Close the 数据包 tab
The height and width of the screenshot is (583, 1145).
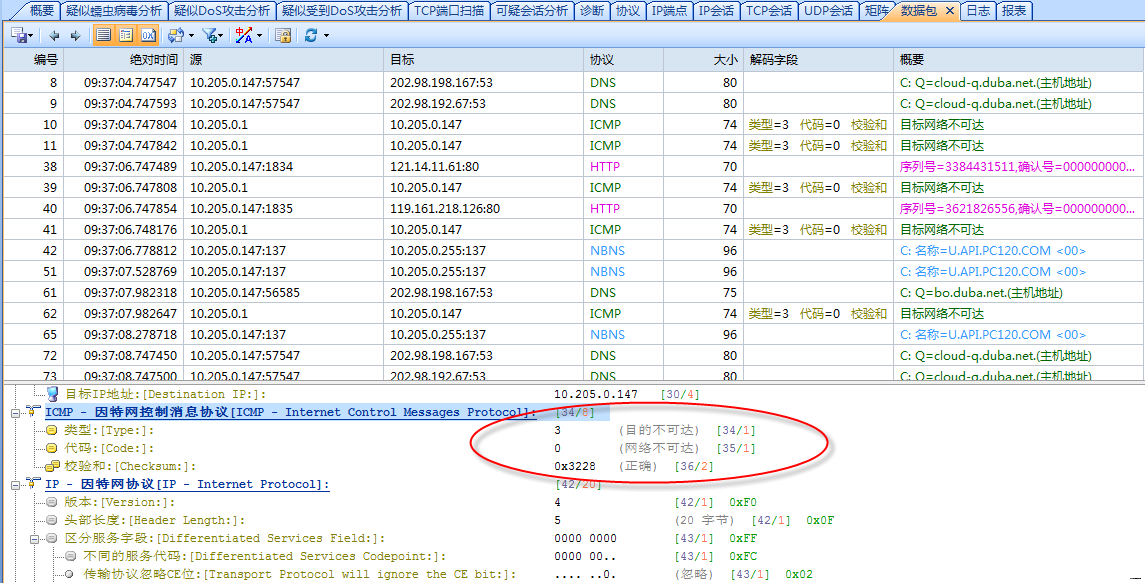pos(950,11)
